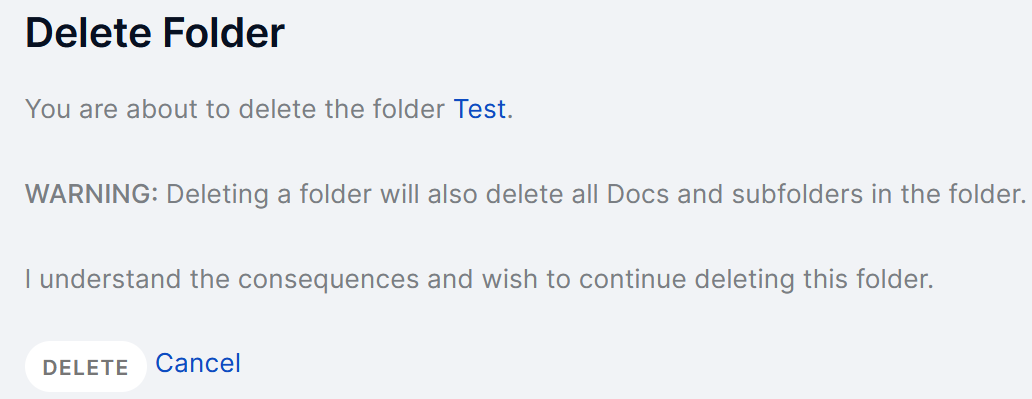This screenshot has height=399, width=1032.
Task: Click the DELETE button
Action: (x=86, y=367)
